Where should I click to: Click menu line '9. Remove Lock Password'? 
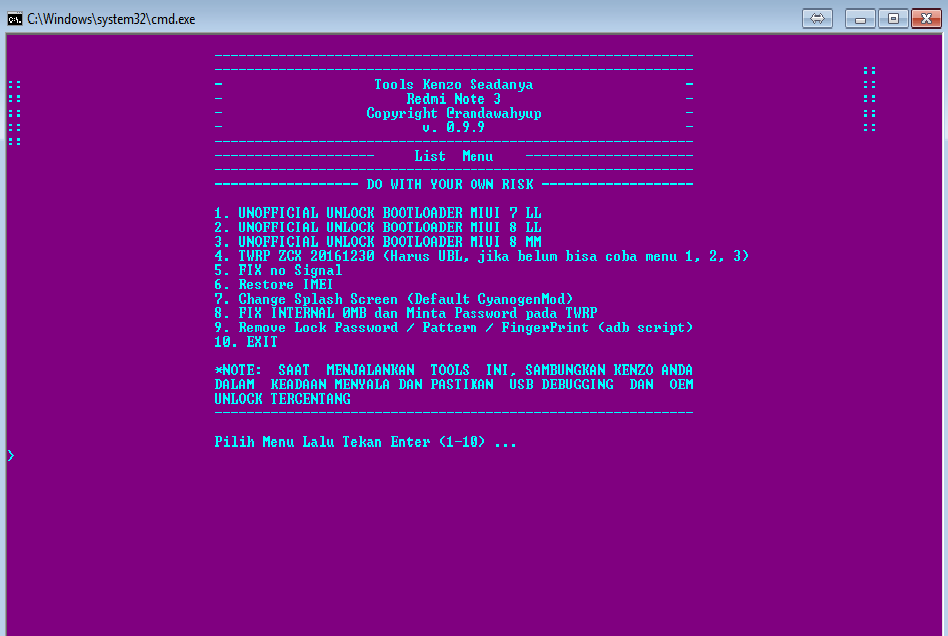[453, 328]
